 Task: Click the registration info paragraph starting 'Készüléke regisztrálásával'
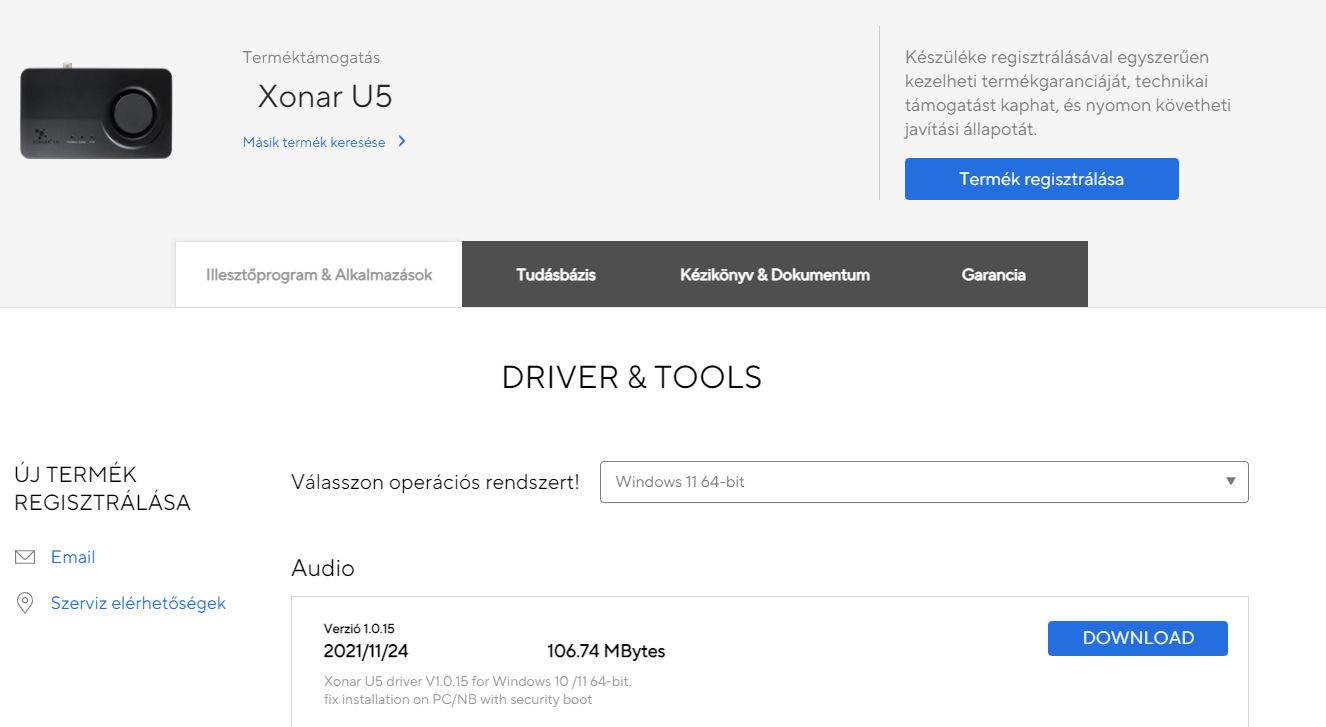(1068, 93)
